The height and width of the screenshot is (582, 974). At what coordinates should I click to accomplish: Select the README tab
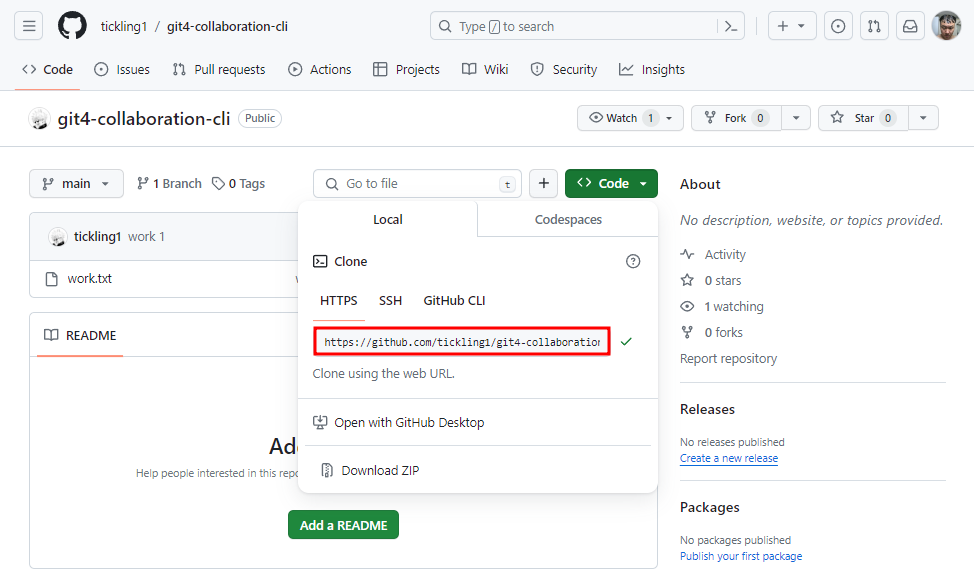[80, 335]
